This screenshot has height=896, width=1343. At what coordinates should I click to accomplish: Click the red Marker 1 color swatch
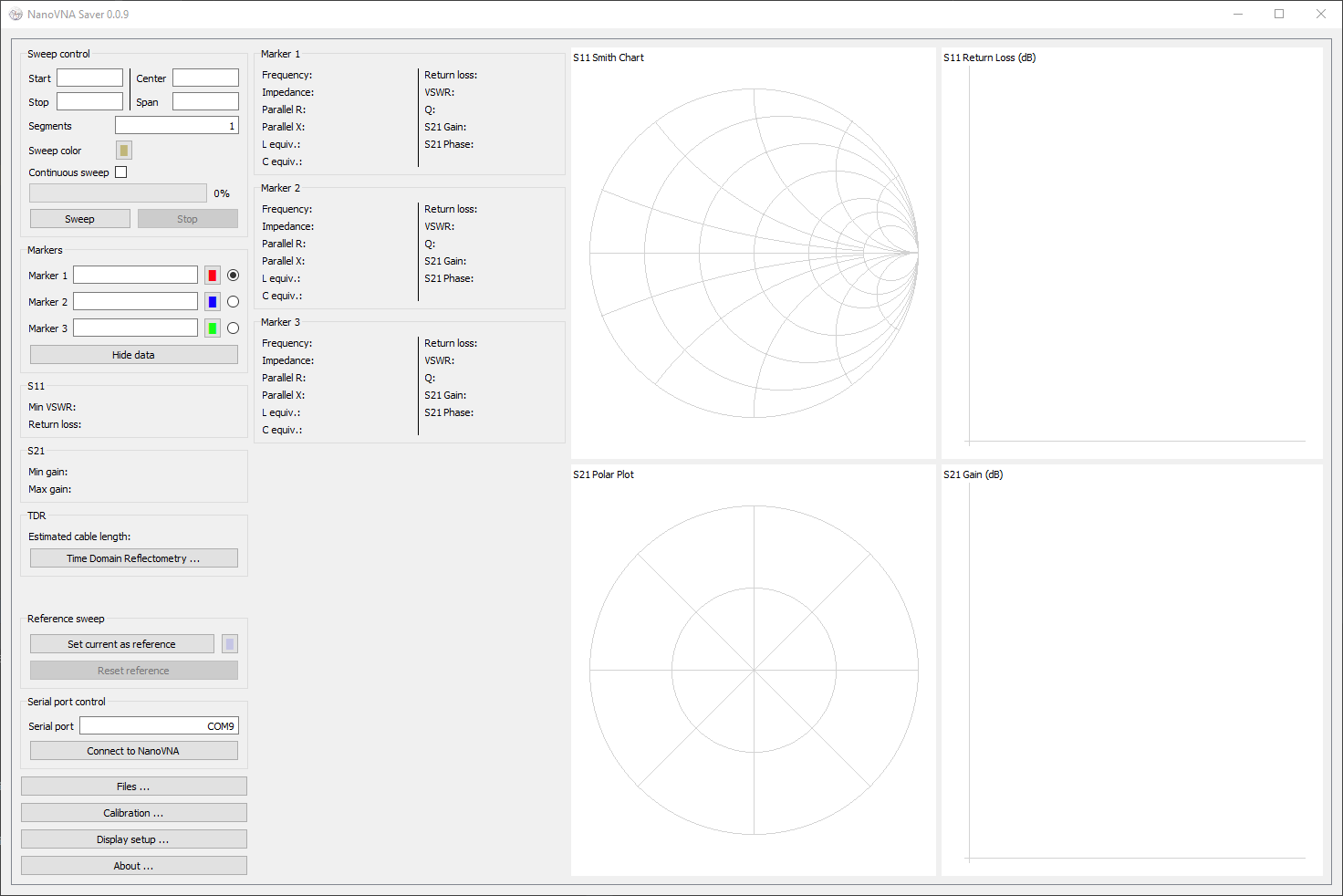point(213,276)
